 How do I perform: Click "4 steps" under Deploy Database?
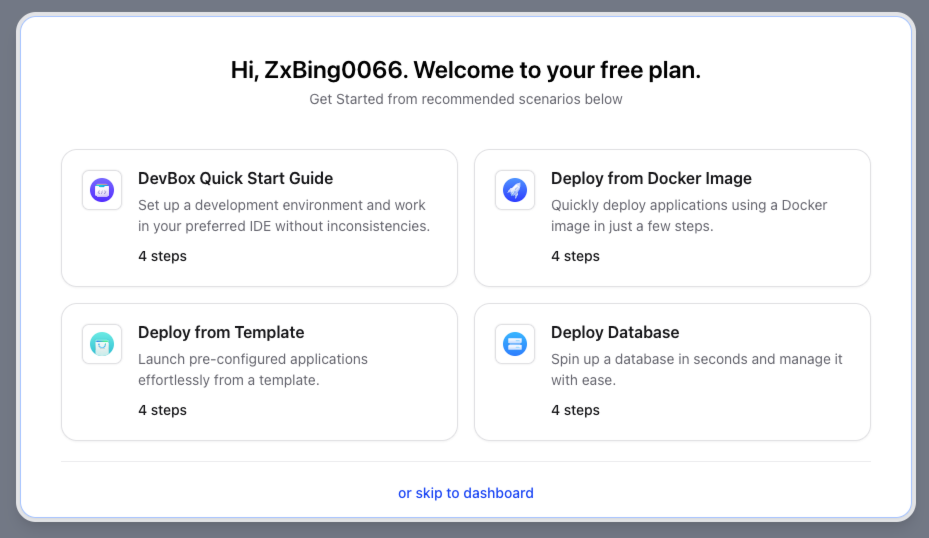click(575, 410)
